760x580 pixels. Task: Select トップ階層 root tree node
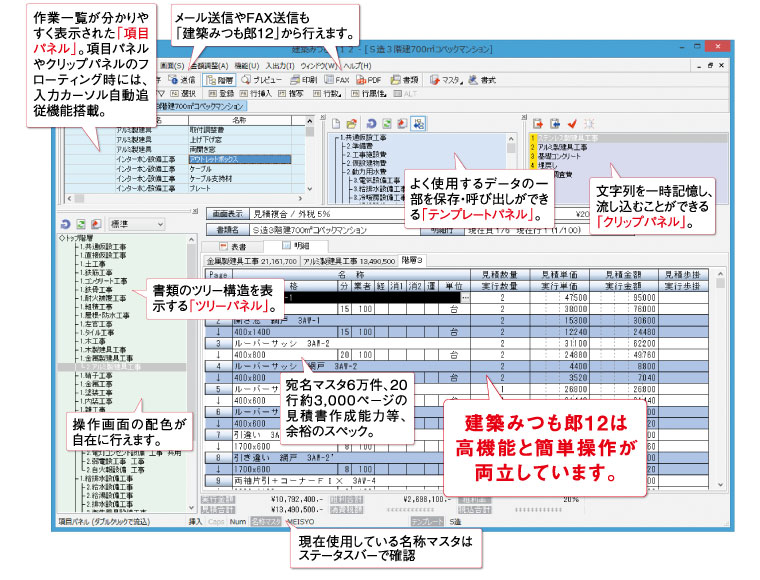coord(76,238)
